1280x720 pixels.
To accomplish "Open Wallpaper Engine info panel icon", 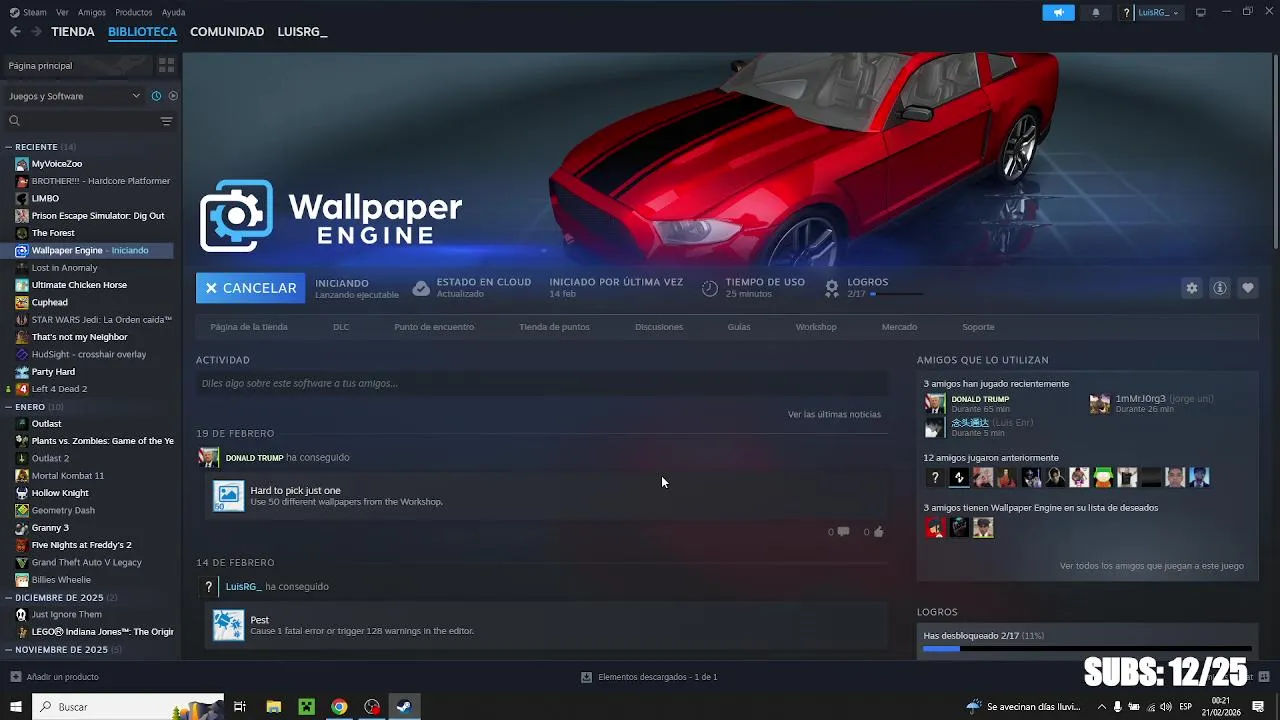I will (1219, 288).
